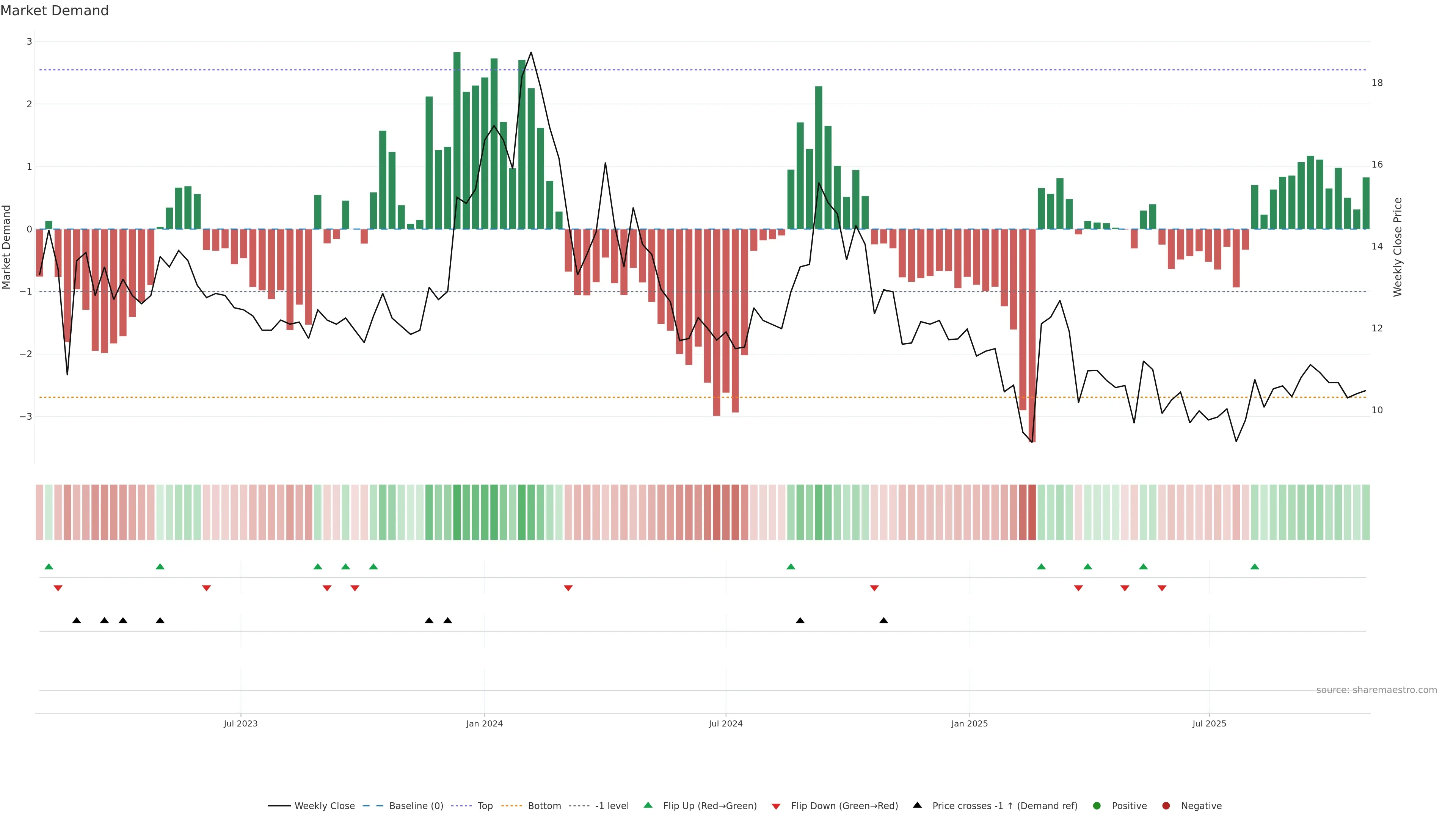Click the green Positive legend dot
This screenshot has height=819, width=1456.
click(1097, 806)
